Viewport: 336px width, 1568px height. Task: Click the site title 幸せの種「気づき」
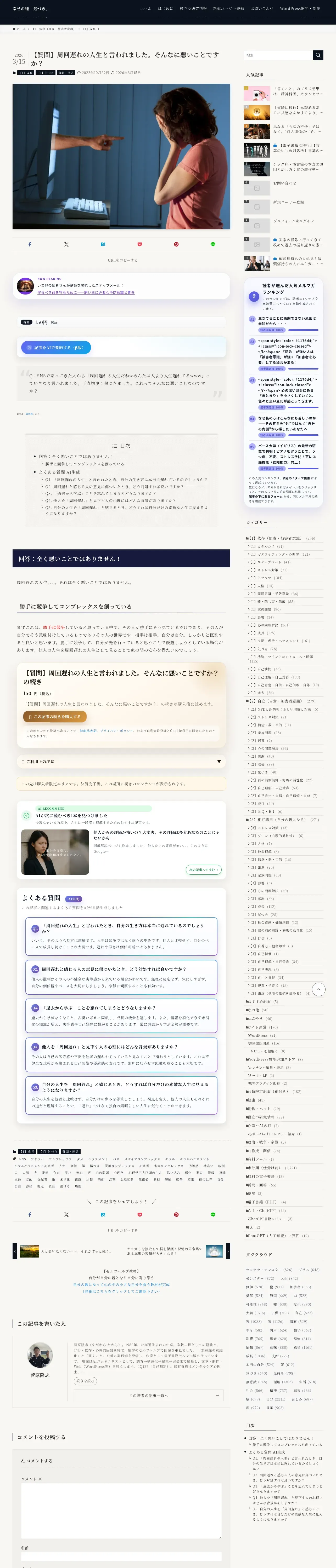click(x=30, y=9)
